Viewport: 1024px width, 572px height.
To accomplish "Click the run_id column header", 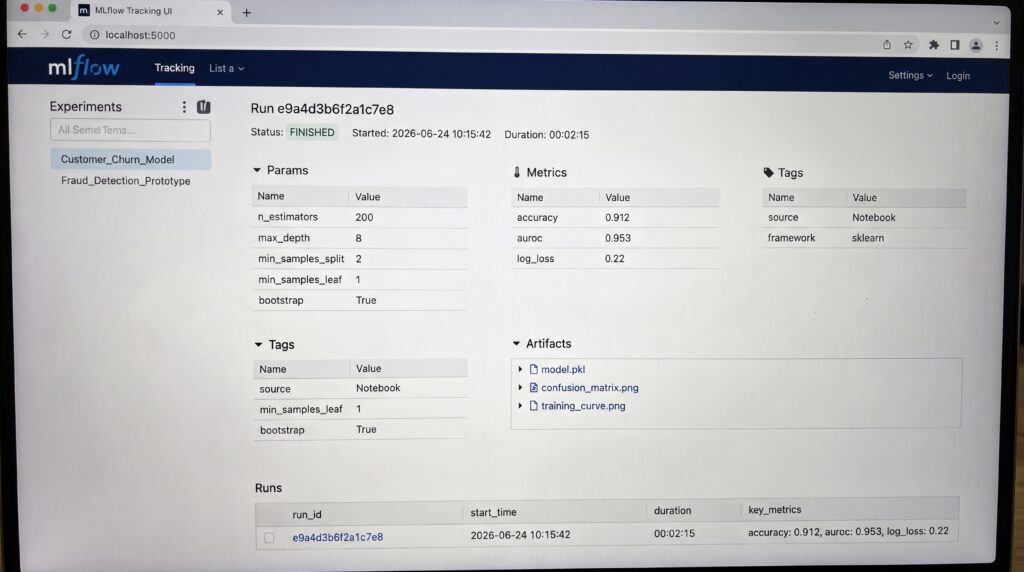I will 307,515.
